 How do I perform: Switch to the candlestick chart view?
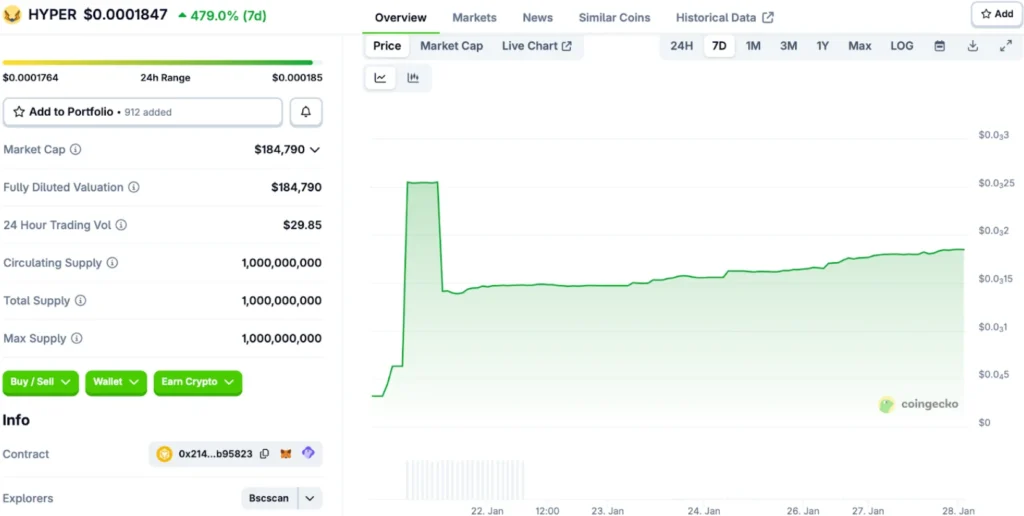tap(413, 78)
